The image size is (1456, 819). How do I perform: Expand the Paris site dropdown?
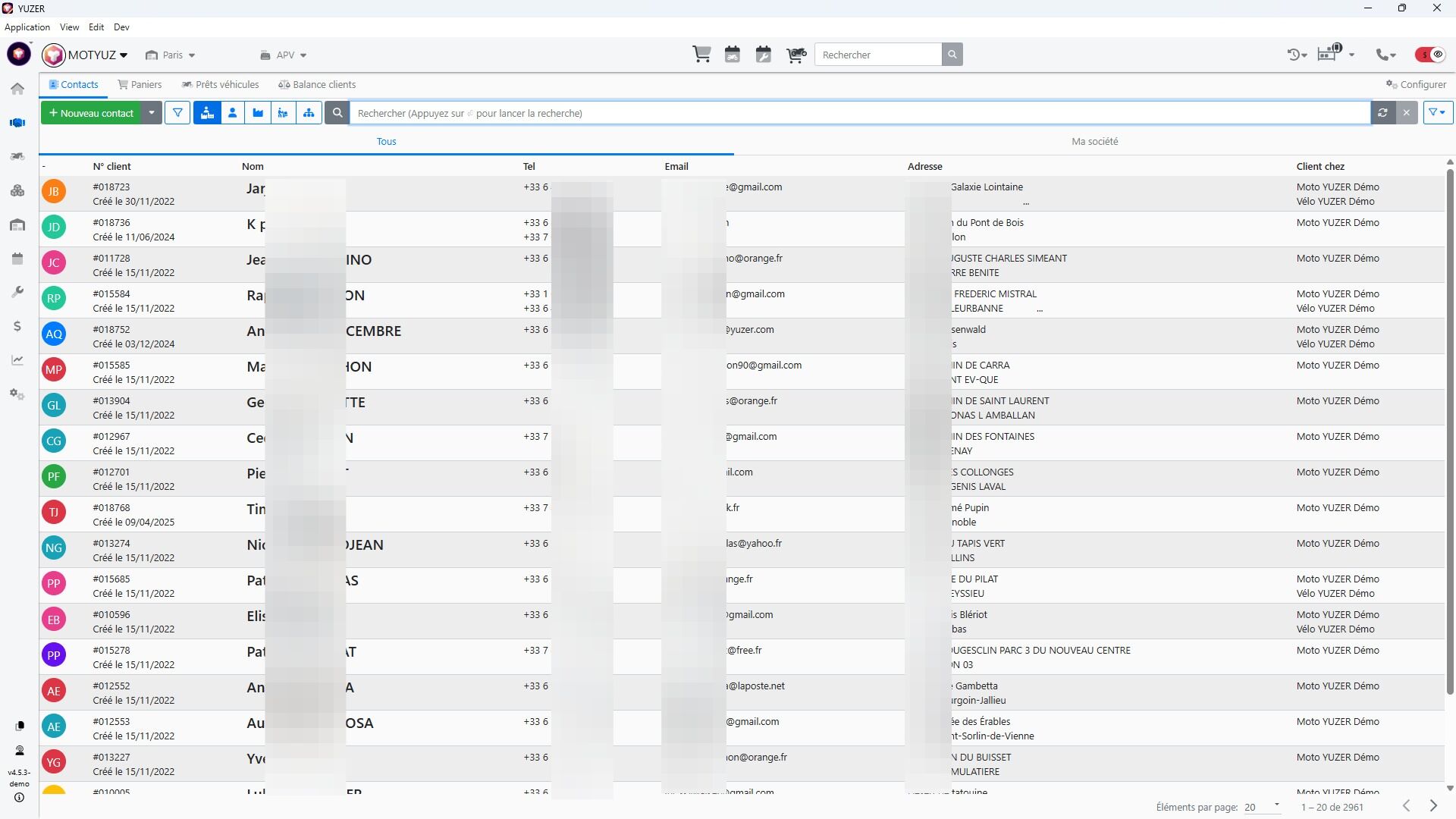(171, 55)
